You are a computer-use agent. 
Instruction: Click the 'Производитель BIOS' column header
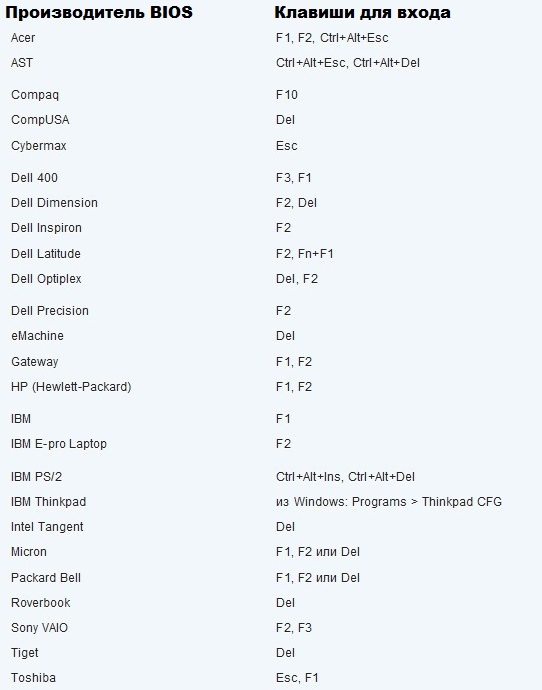99,13
